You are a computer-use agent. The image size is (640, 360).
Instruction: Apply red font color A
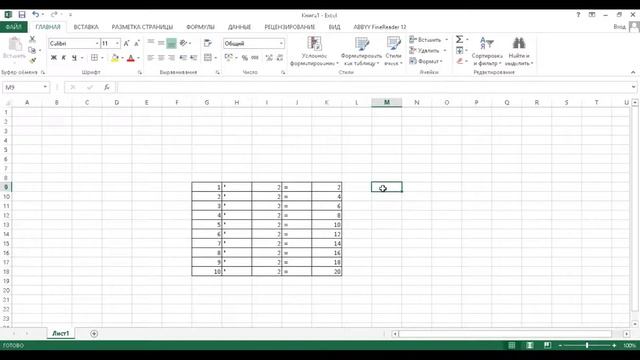pos(131,58)
